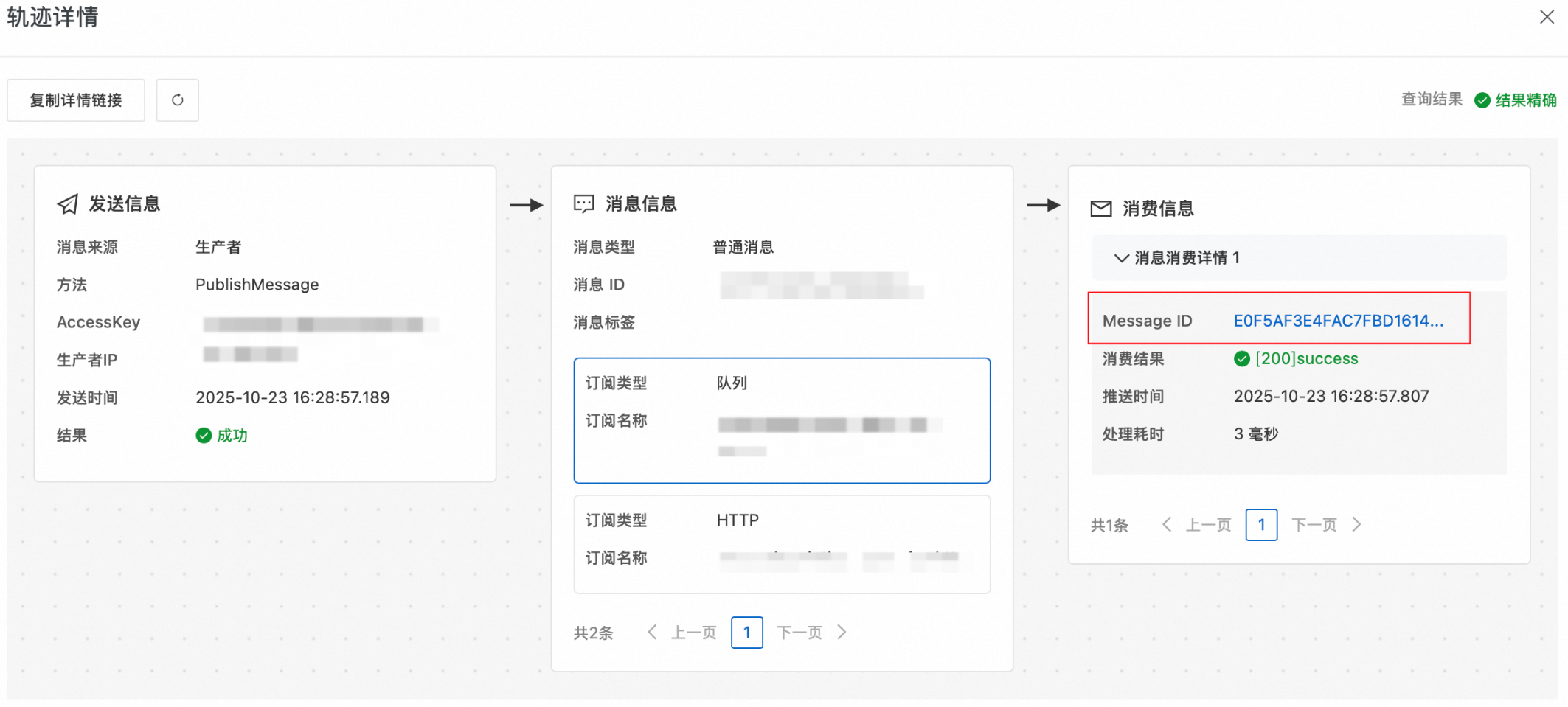Viewport: 1568px width, 707px height.
Task: Click the blurred 生产者IP value
Action: [x=251, y=355]
